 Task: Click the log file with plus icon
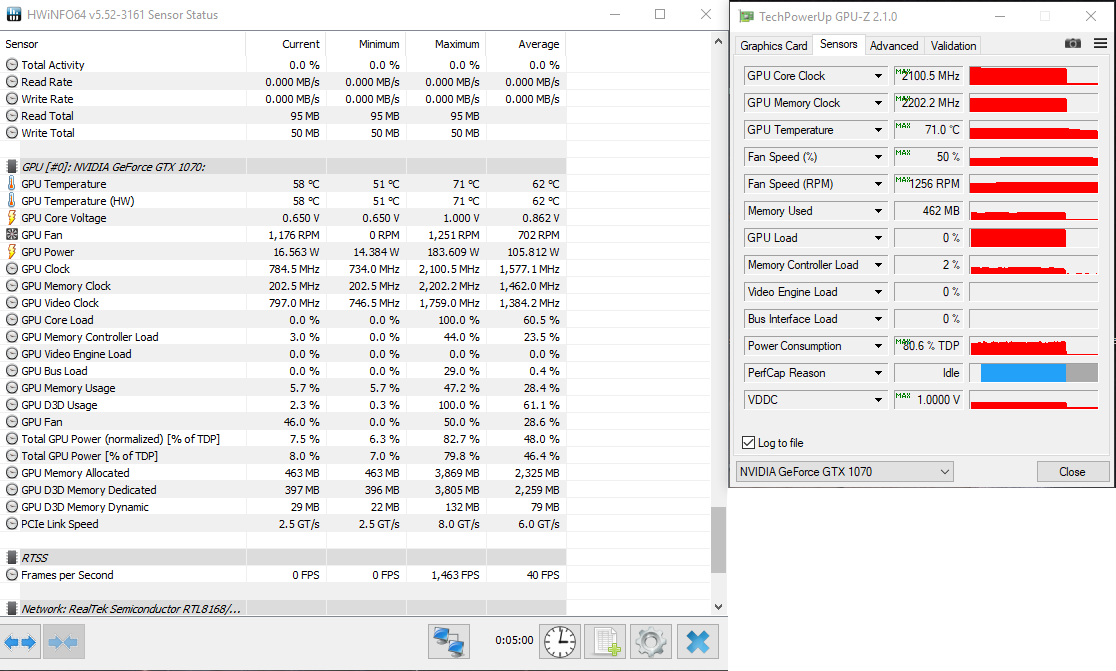point(606,642)
